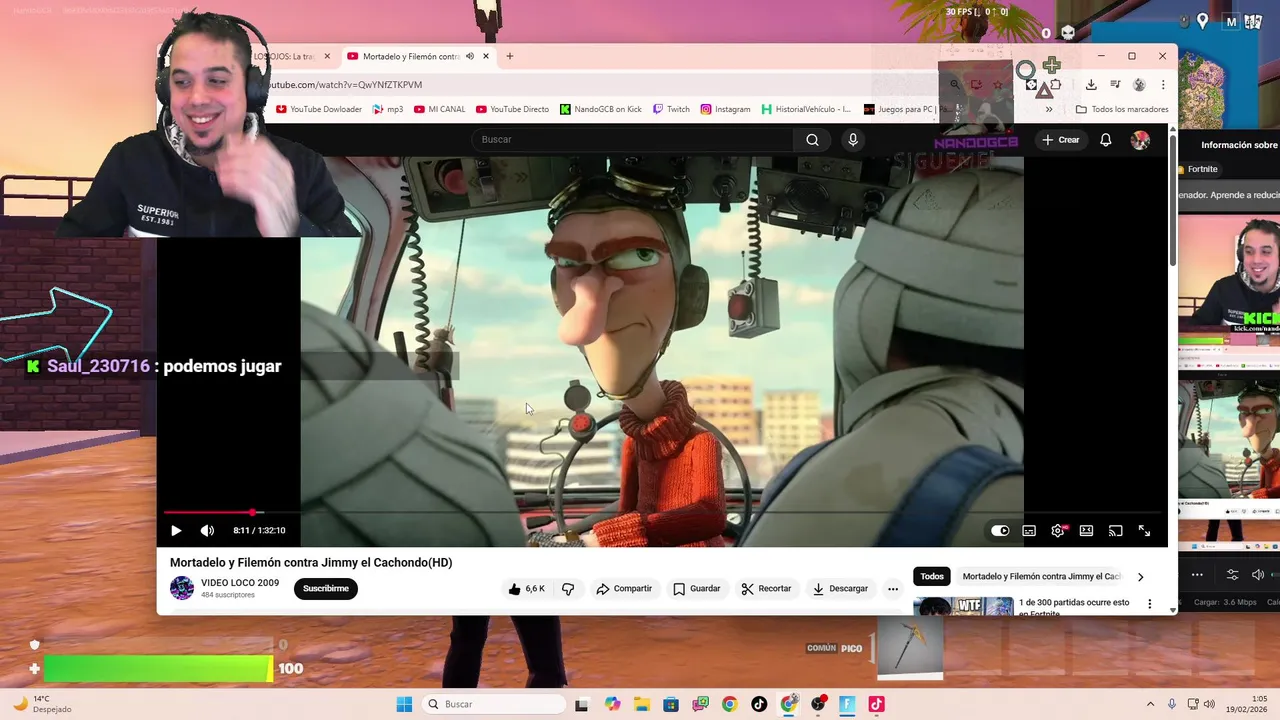Image resolution: width=1280 pixels, height=720 pixels.
Task: Open YouTube notifications bell
Action: tap(1106, 140)
